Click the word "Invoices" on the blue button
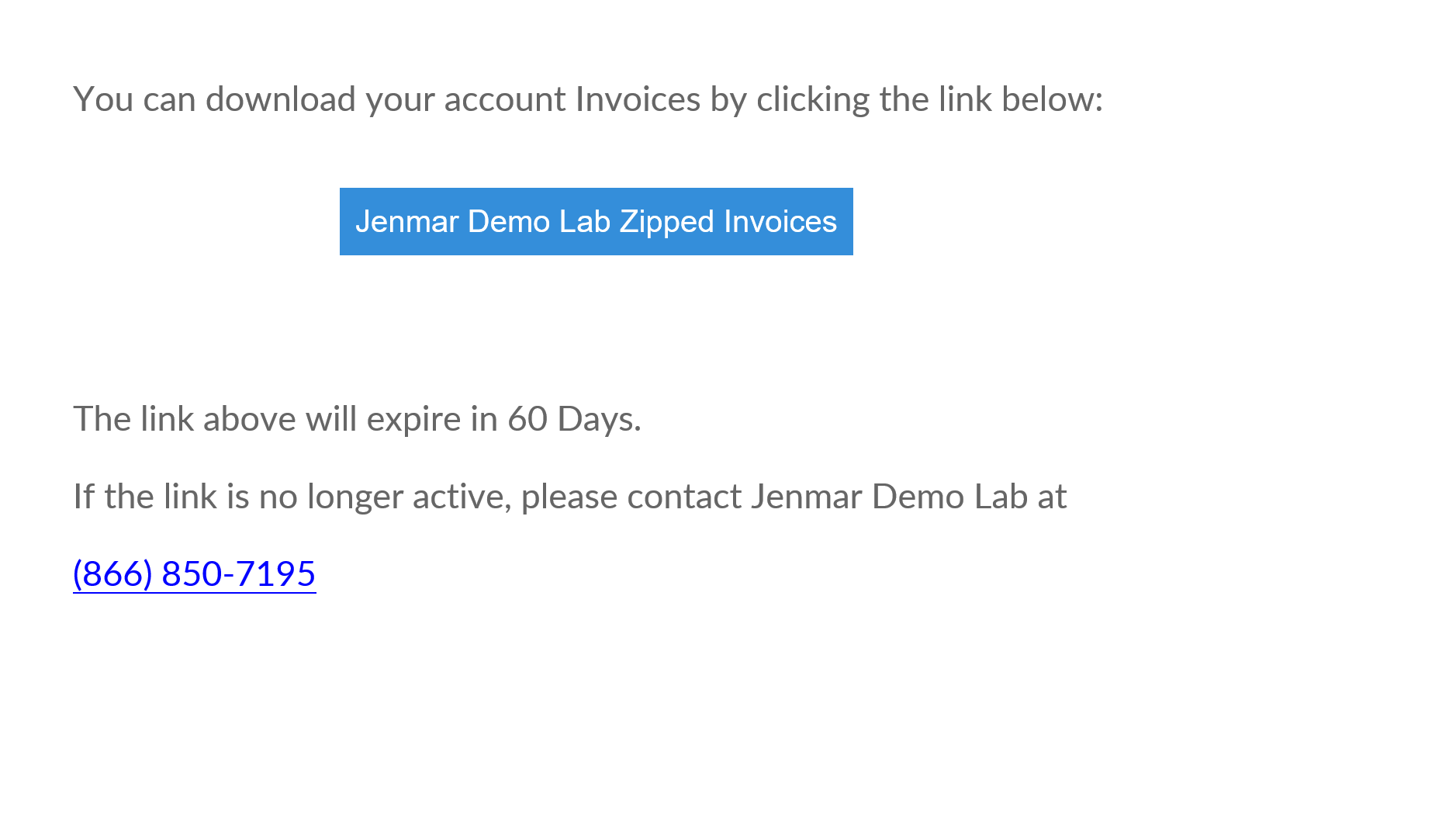The image size is (1456, 835). [780, 222]
